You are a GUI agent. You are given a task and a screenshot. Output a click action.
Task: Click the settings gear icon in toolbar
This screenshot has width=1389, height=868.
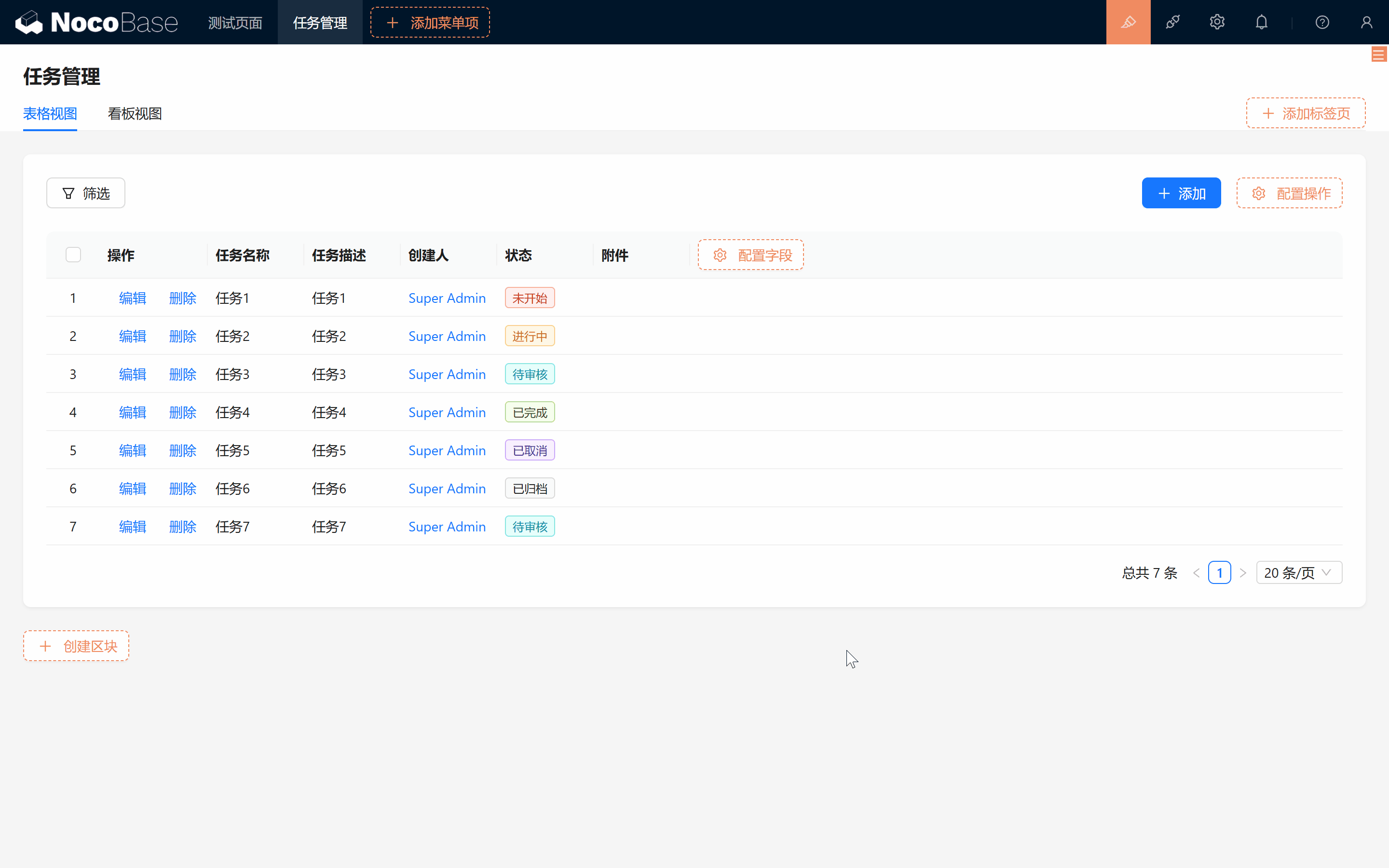[x=1217, y=22]
